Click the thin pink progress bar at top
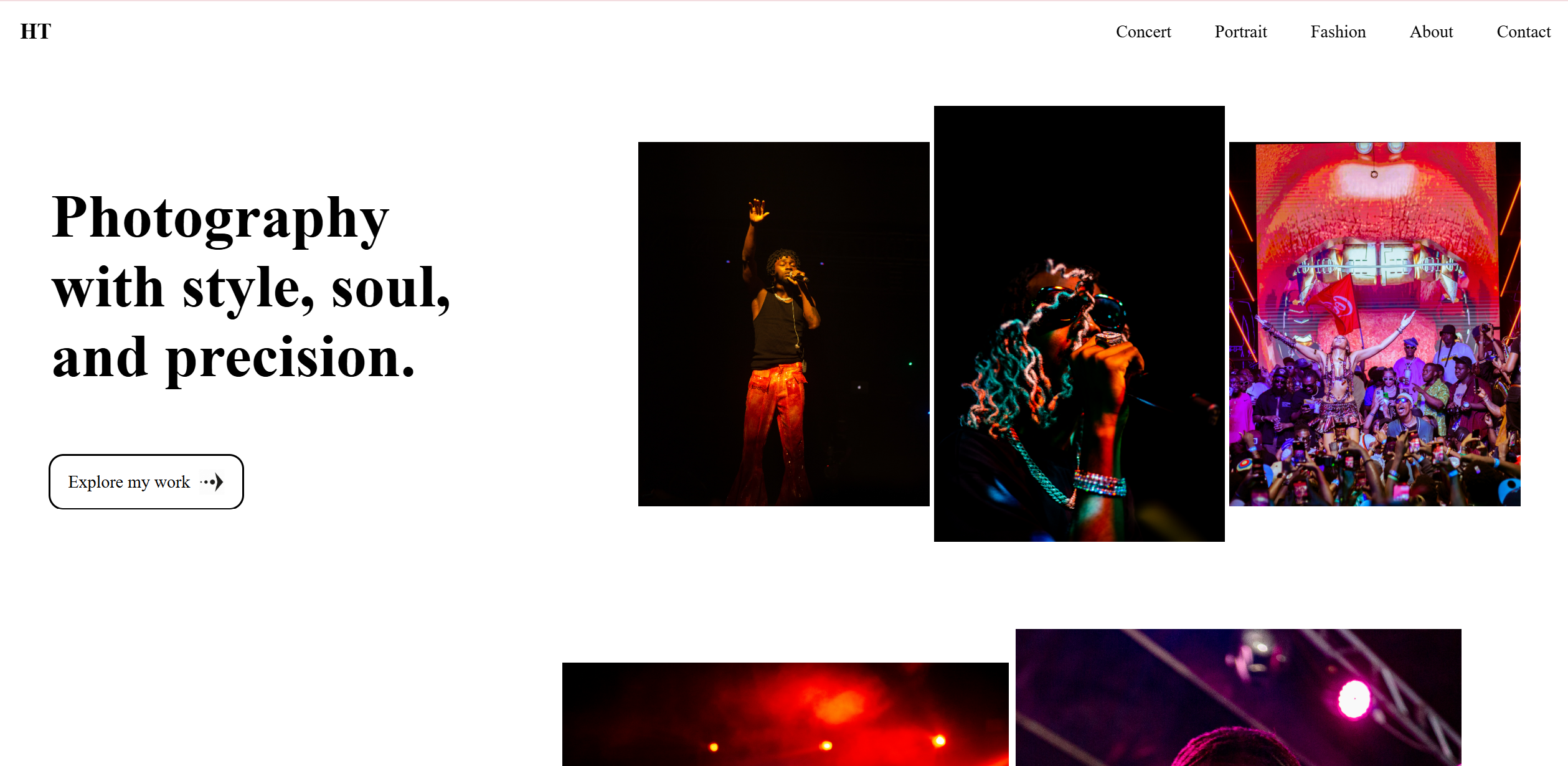This screenshot has width=1568, height=766. coord(784,1)
